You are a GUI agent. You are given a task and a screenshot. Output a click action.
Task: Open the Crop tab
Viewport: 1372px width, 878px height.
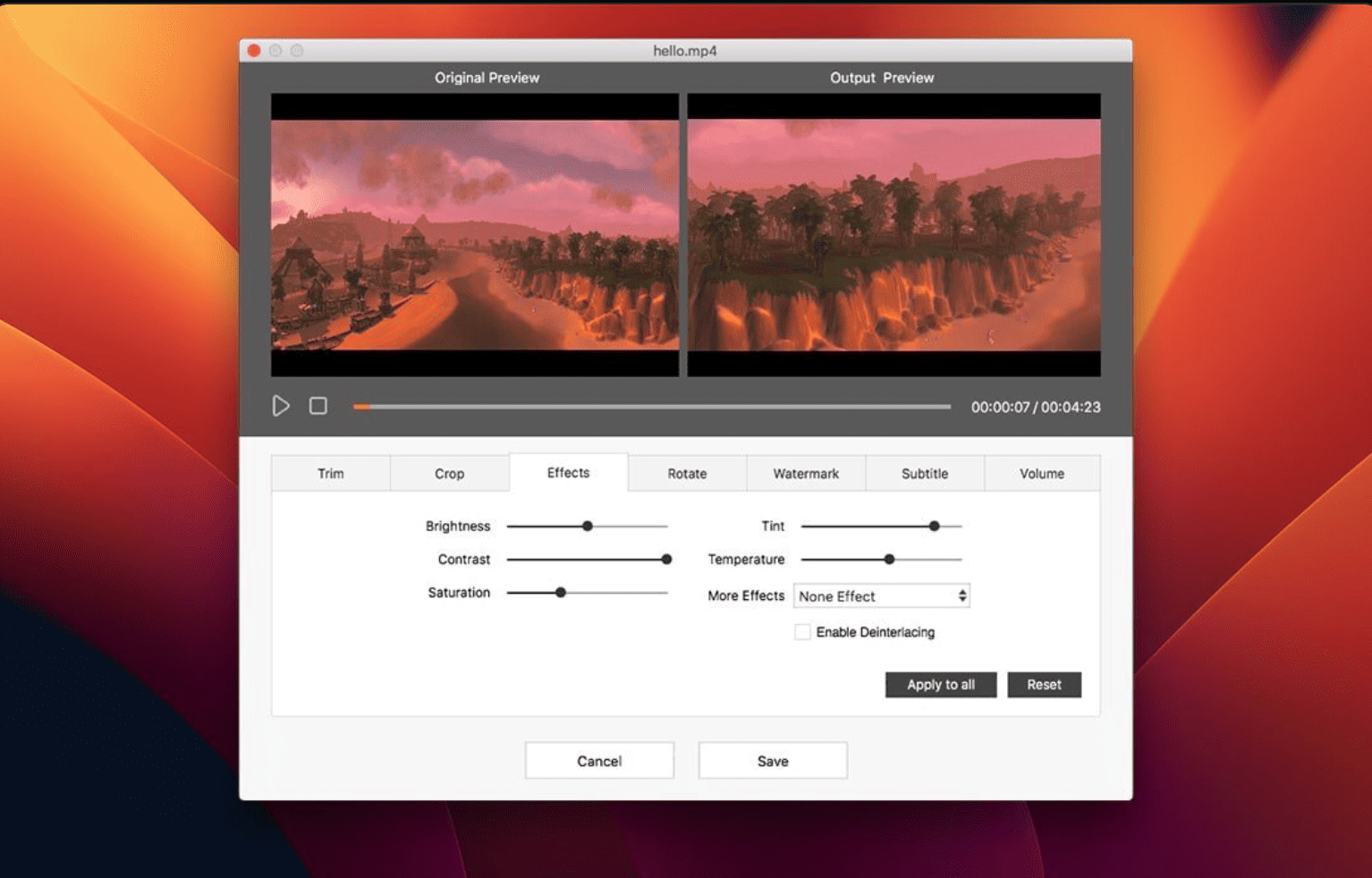[x=449, y=473]
